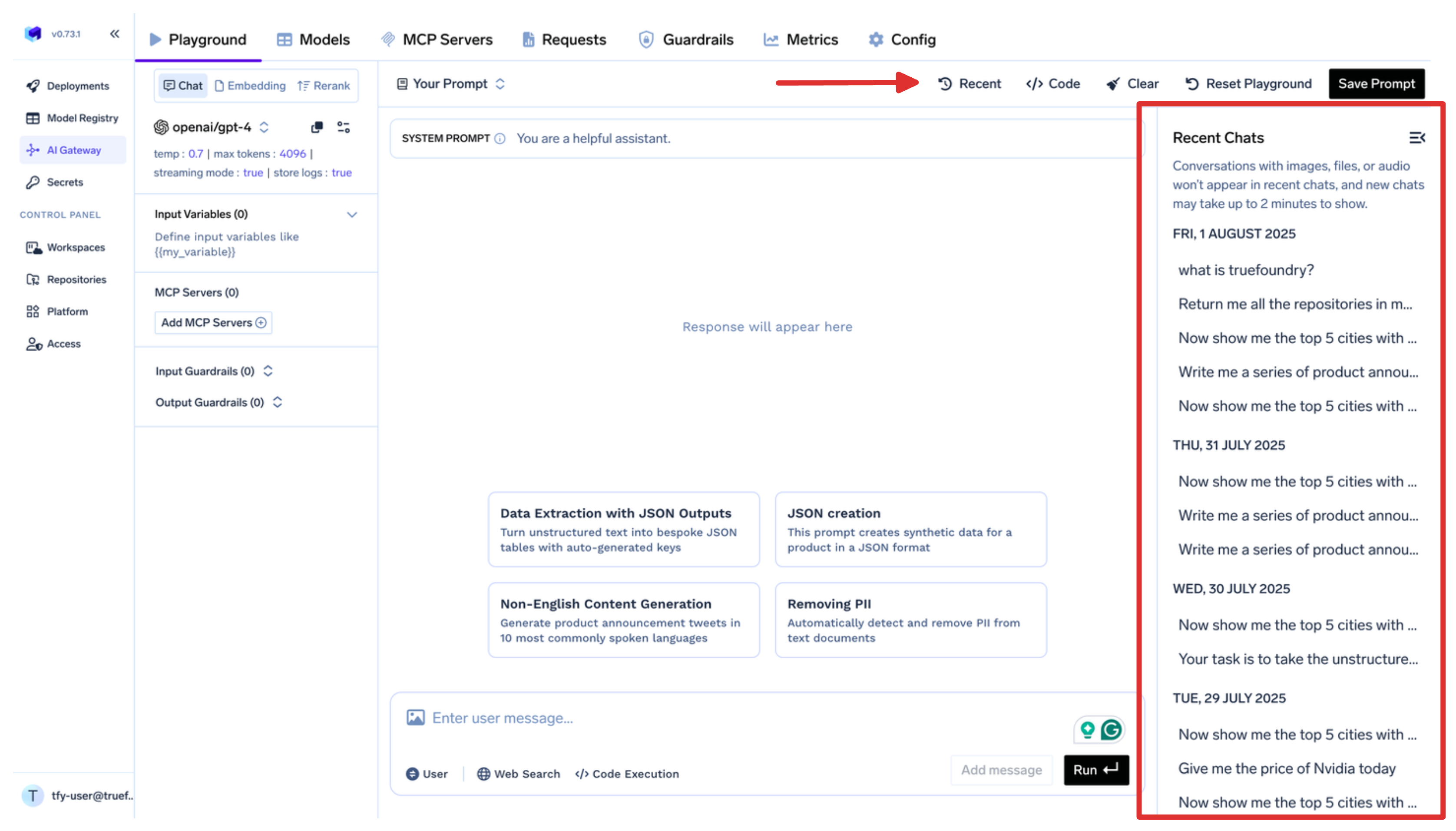
Task: View Code for this prompt
Action: (1052, 84)
